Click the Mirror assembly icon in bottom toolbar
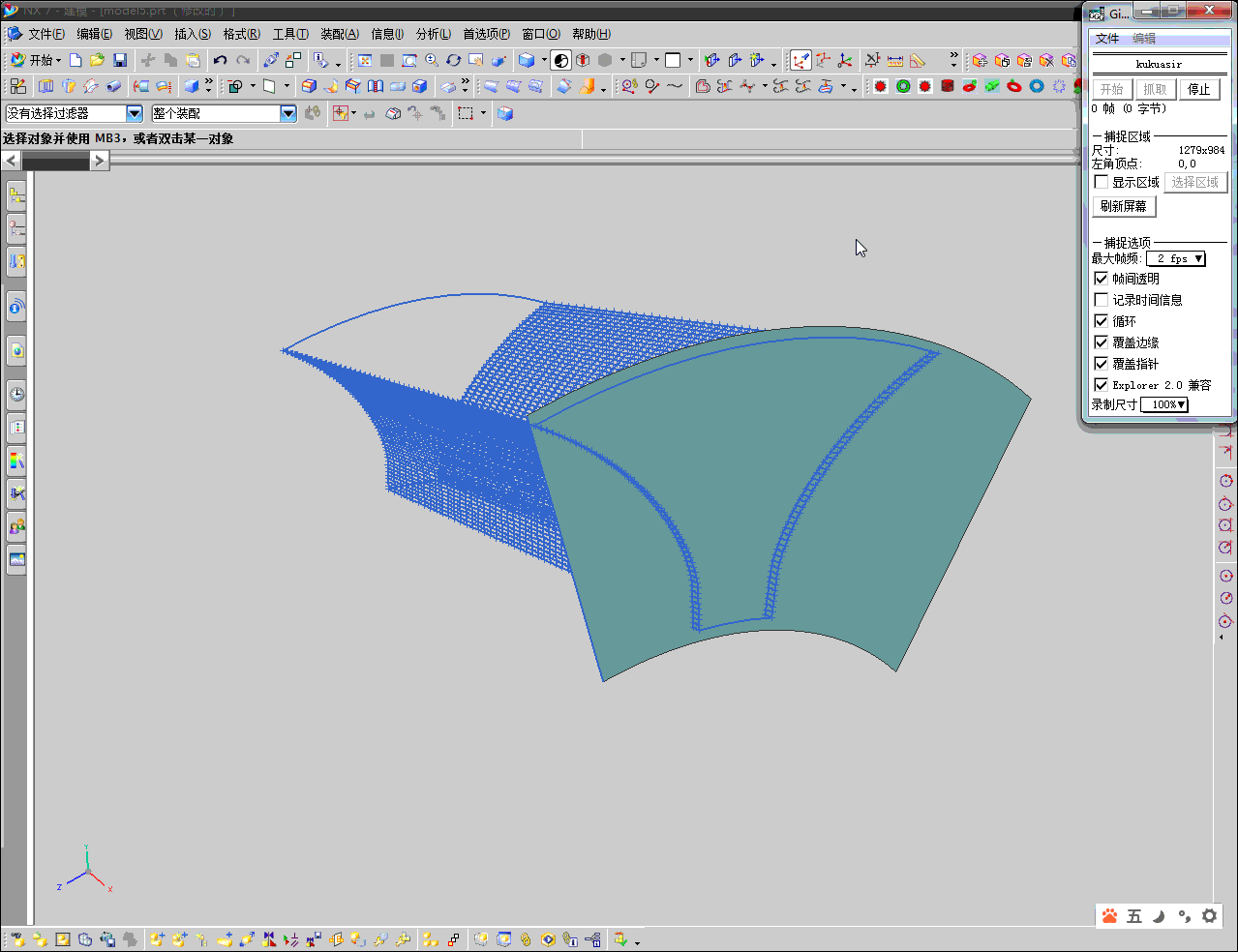The height and width of the screenshot is (952, 1238). coord(269,939)
